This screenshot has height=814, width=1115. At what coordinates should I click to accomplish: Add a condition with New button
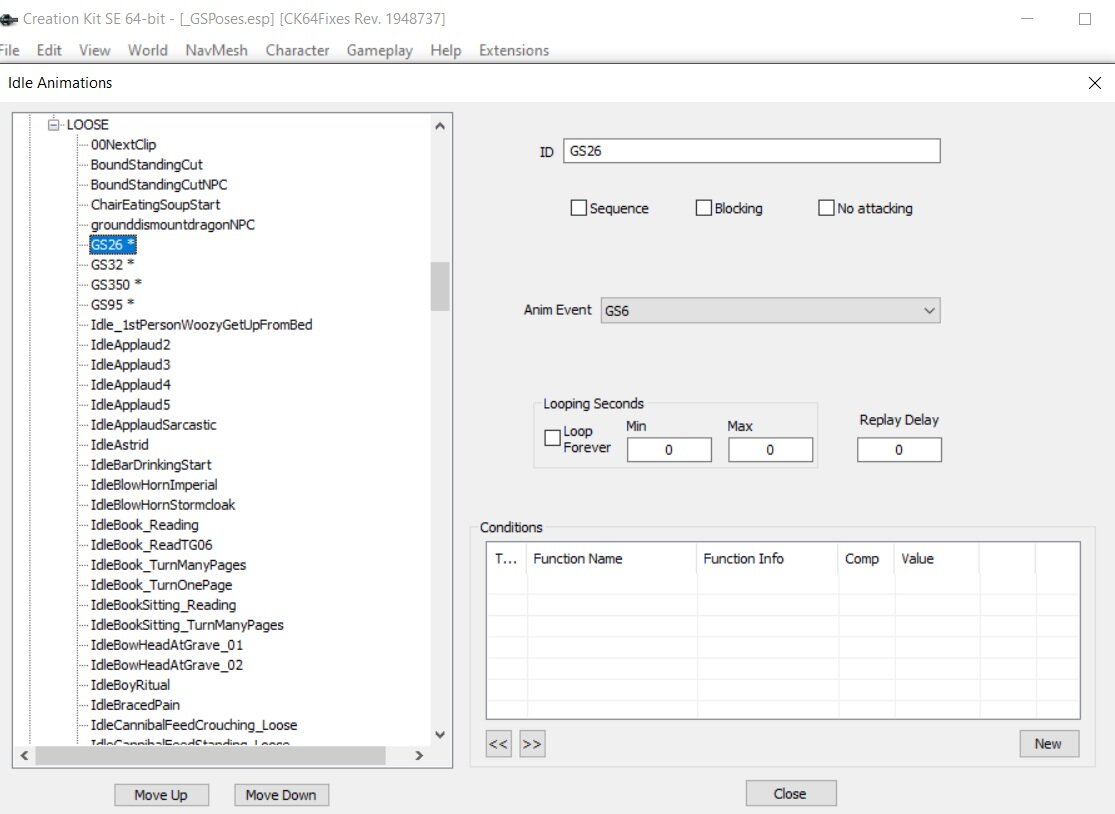[x=1049, y=744]
